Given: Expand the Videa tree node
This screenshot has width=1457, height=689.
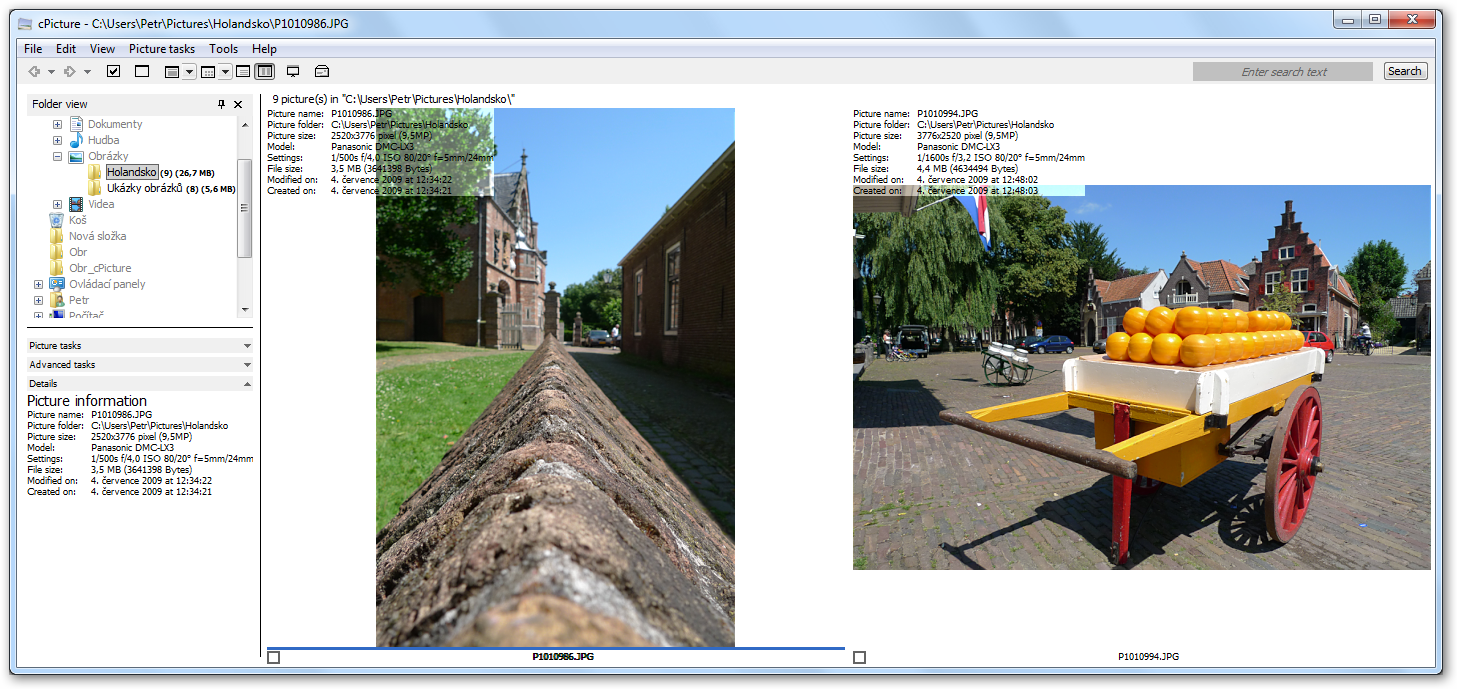Looking at the screenshot, I should pos(57,205).
